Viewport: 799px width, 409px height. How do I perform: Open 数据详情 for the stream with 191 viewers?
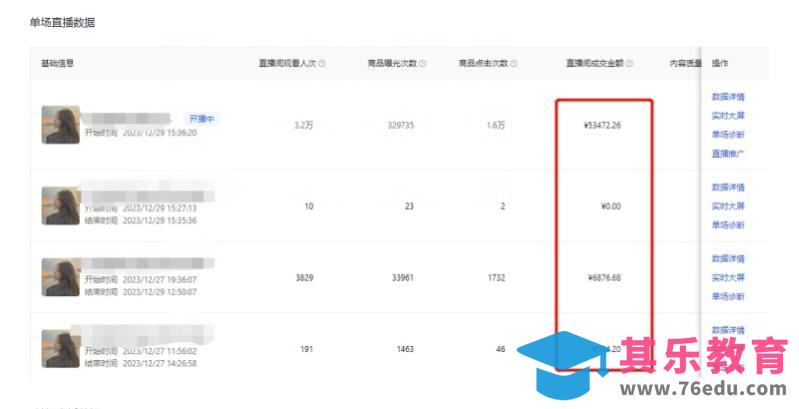click(727, 330)
